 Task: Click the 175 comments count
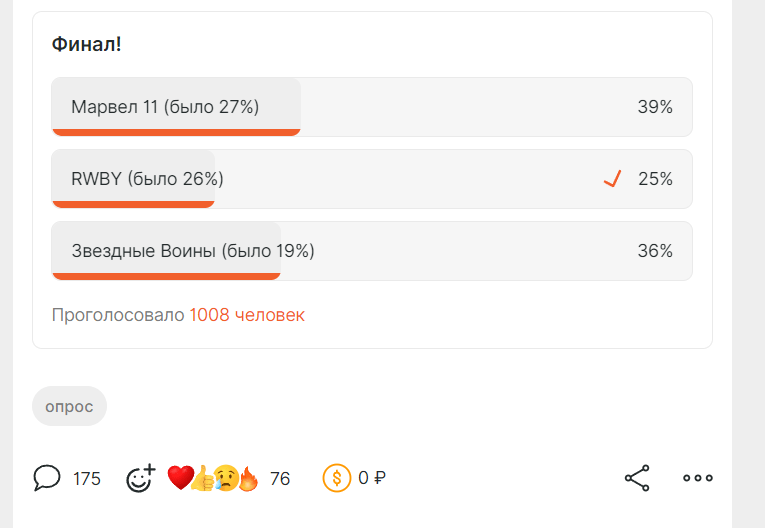tap(87, 479)
